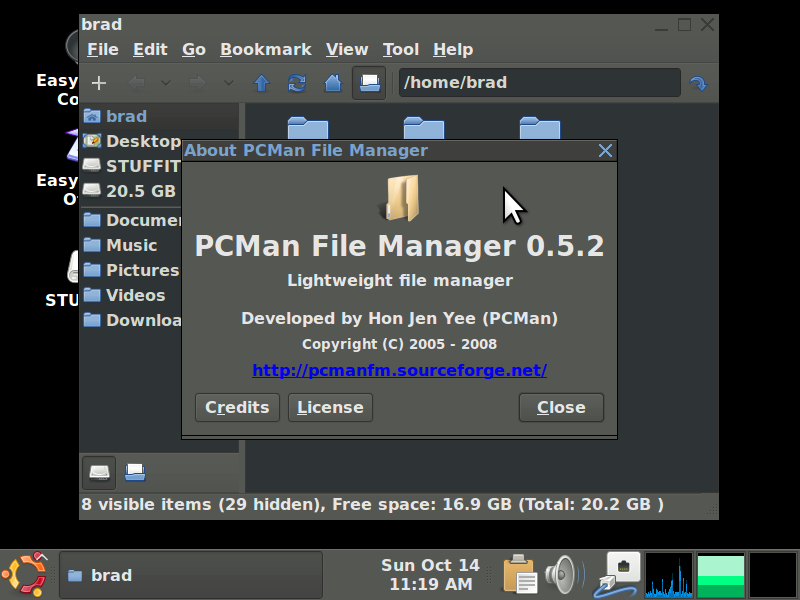This screenshot has height=600, width=800.
Task: Go up to parent folder arrow
Action: click(x=262, y=83)
